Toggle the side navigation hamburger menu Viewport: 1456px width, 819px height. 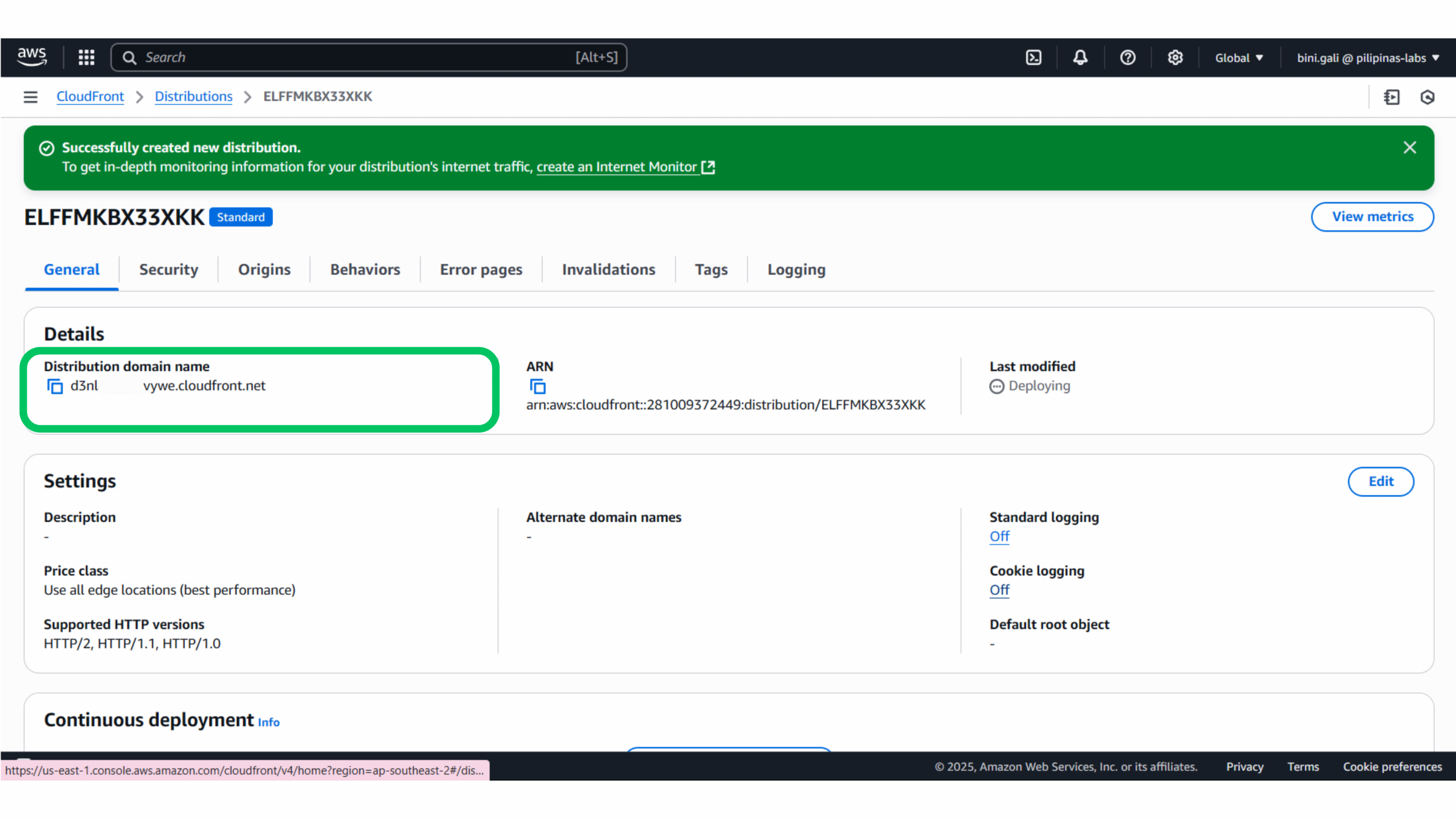(31, 97)
